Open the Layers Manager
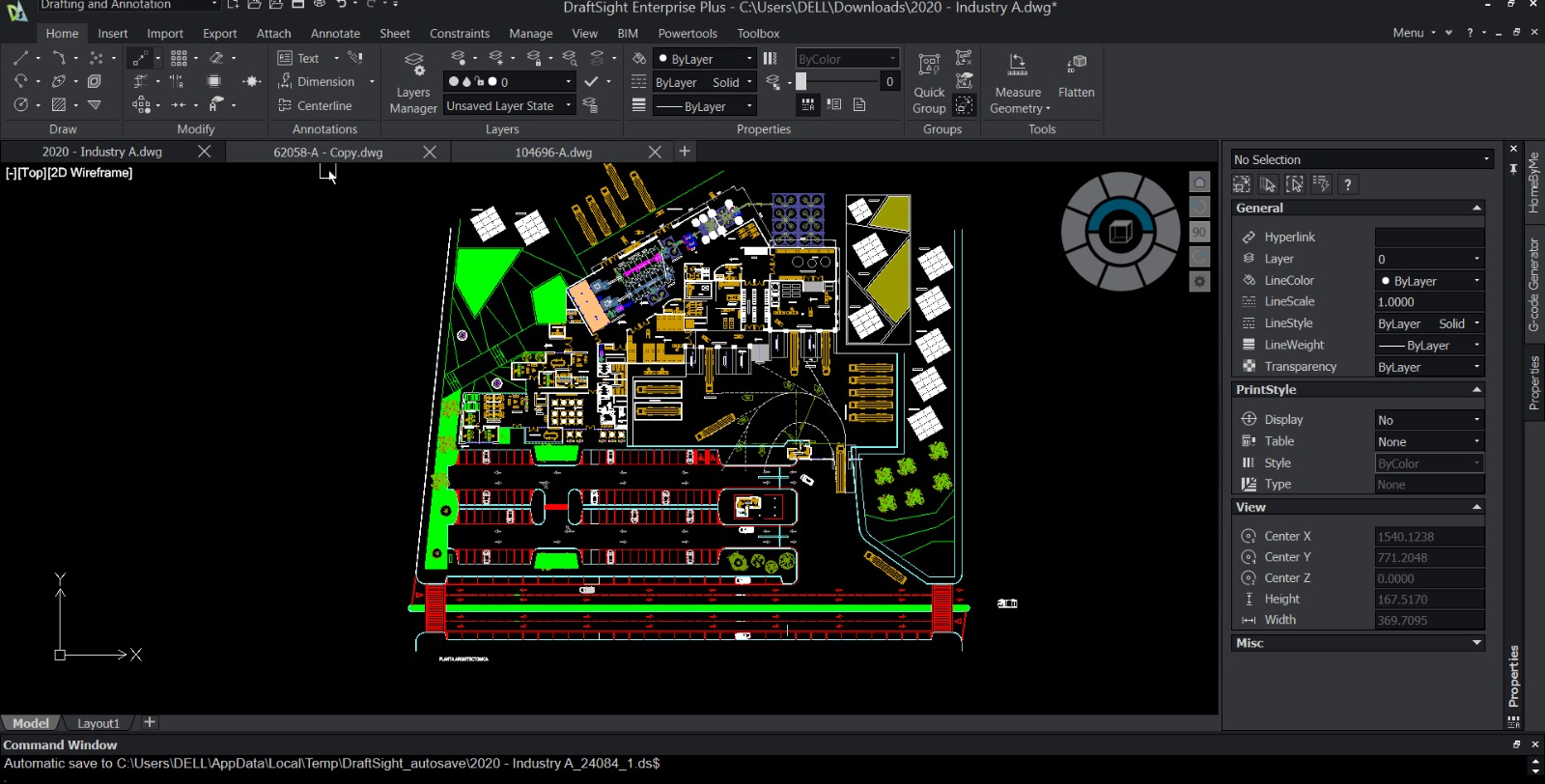Image resolution: width=1545 pixels, height=784 pixels. click(413, 83)
